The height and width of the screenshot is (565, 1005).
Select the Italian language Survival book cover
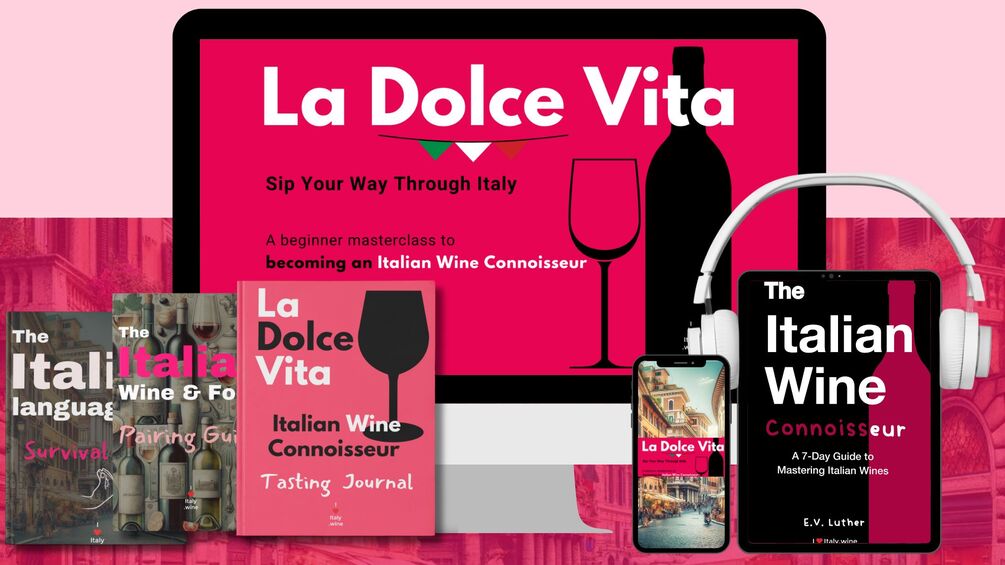[x=61, y=428]
